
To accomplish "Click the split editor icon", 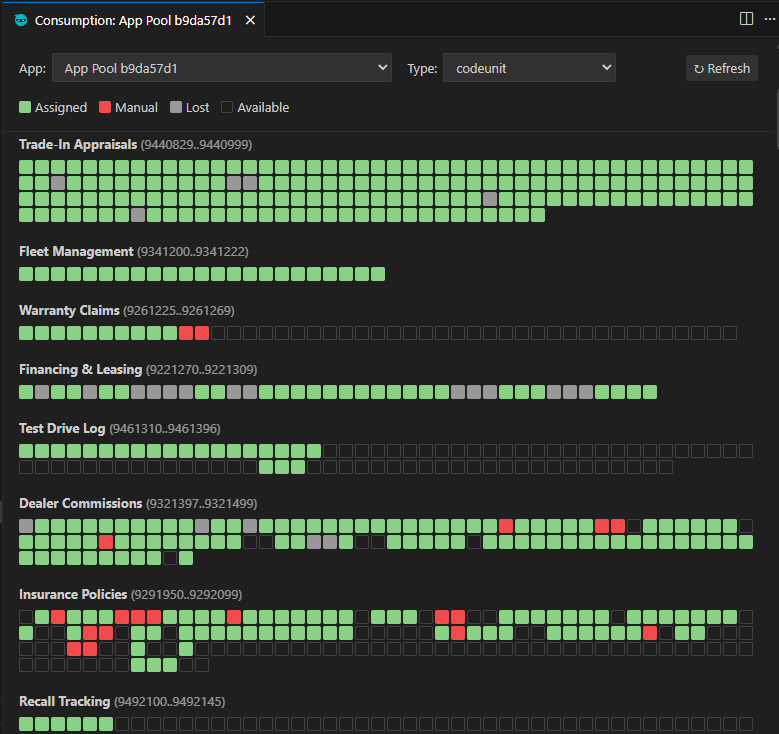I will (x=746, y=19).
